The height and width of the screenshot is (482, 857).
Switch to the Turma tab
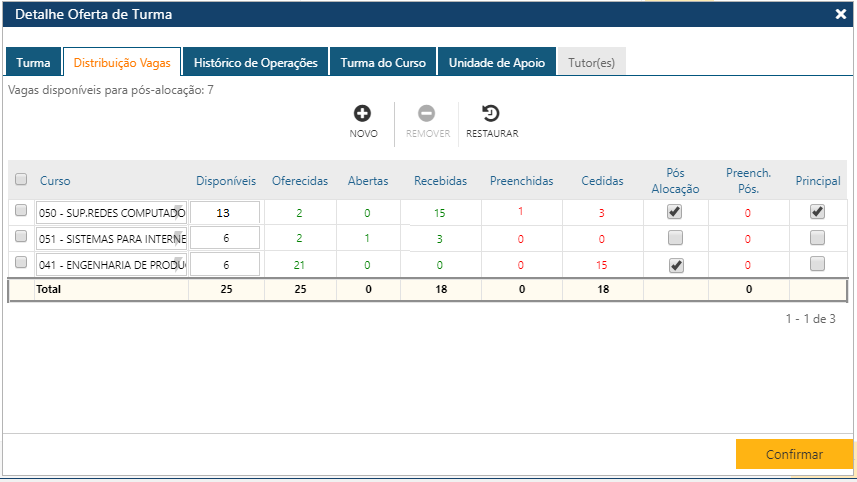pos(33,62)
